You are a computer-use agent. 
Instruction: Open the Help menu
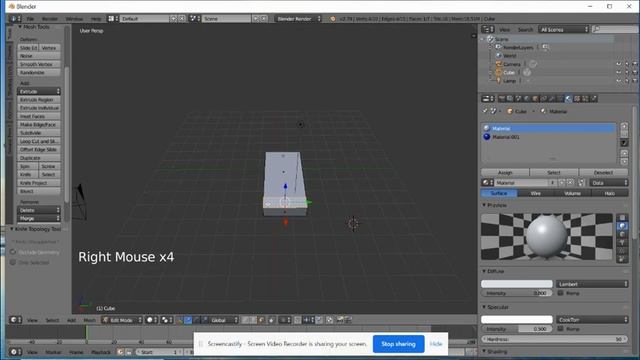coord(96,19)
